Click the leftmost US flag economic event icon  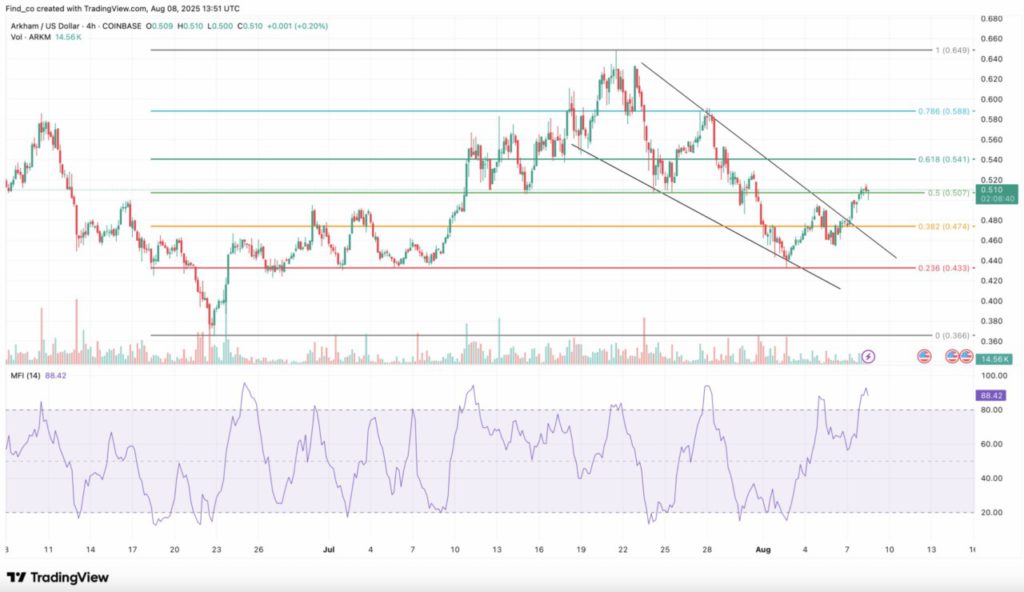click(x=925, y=356)
